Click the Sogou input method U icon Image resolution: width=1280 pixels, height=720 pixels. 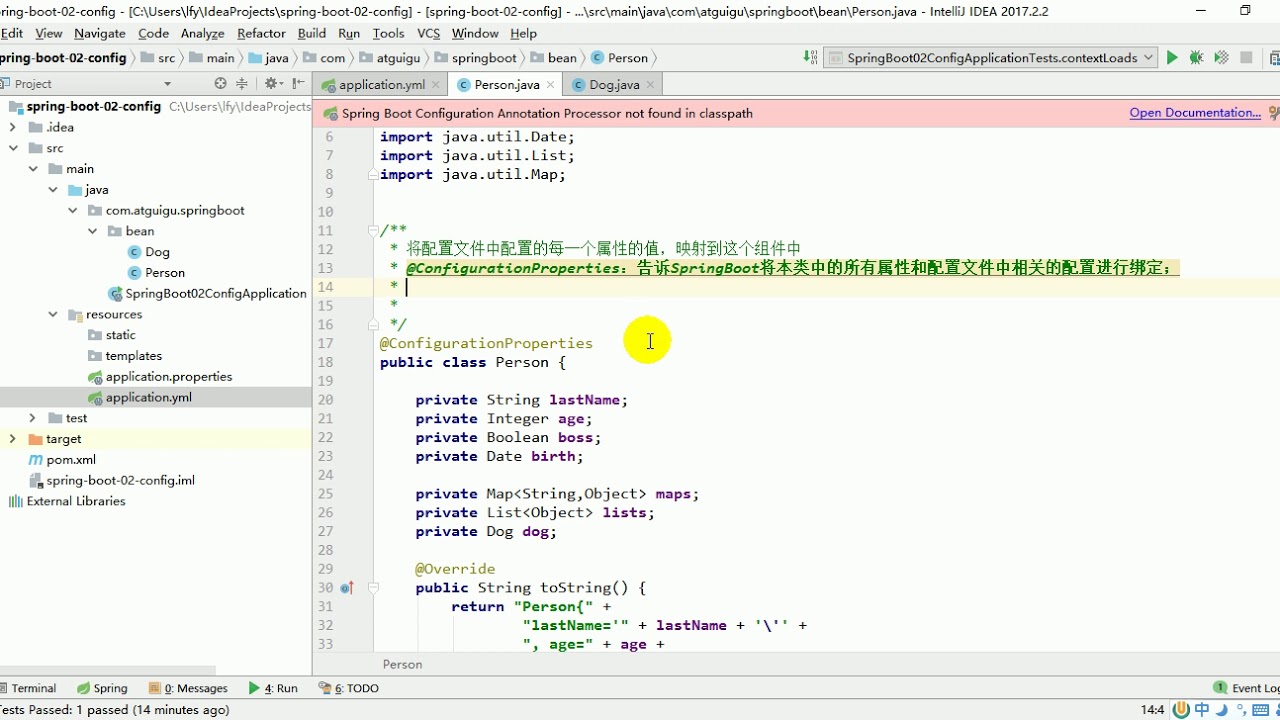point(1181,710)
